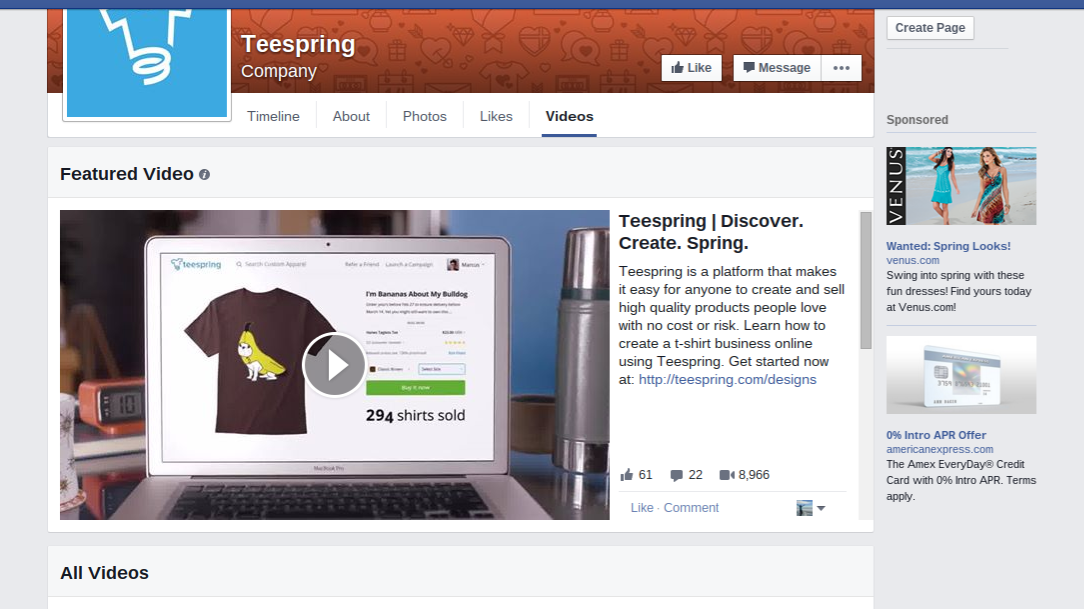Open the Venus spring dresses ad image

[961, 186]
